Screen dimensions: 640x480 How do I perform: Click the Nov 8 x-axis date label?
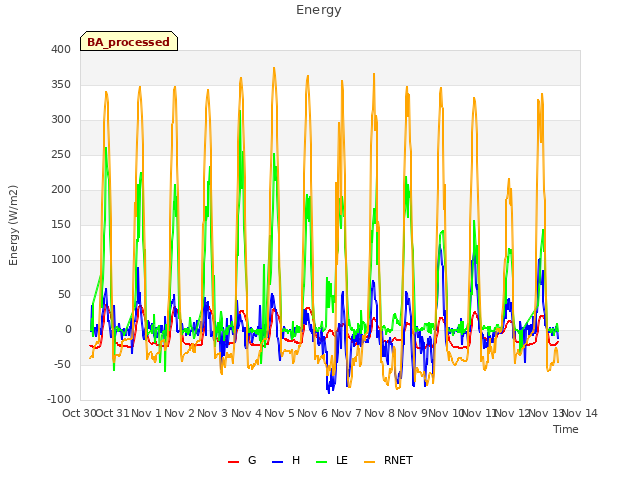click(380, 413)
